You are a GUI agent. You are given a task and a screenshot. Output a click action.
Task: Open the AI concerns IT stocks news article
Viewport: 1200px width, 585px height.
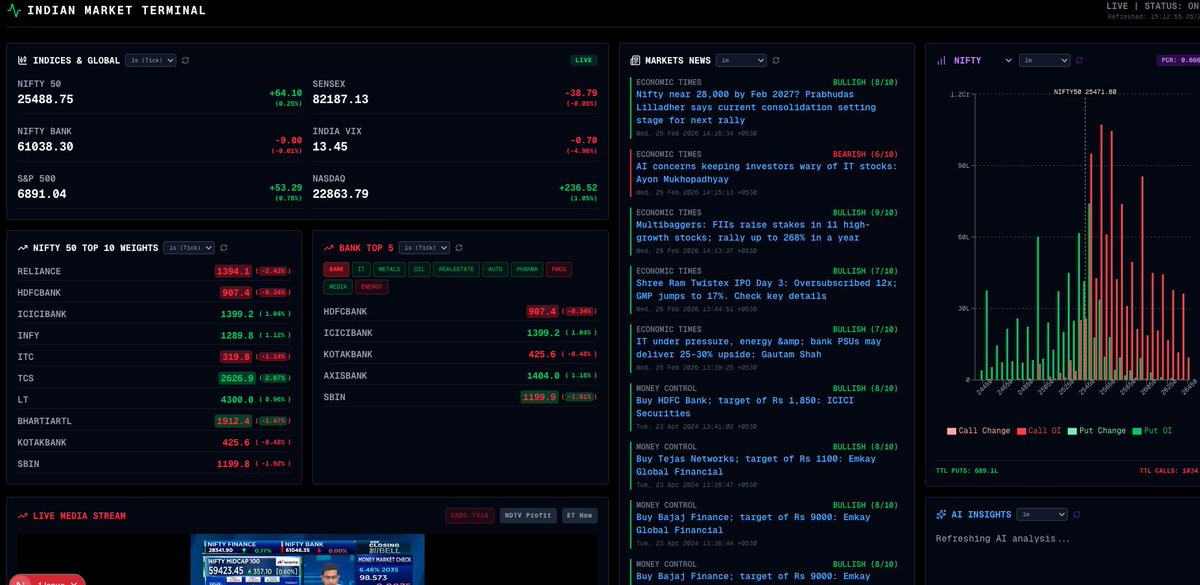766,172
